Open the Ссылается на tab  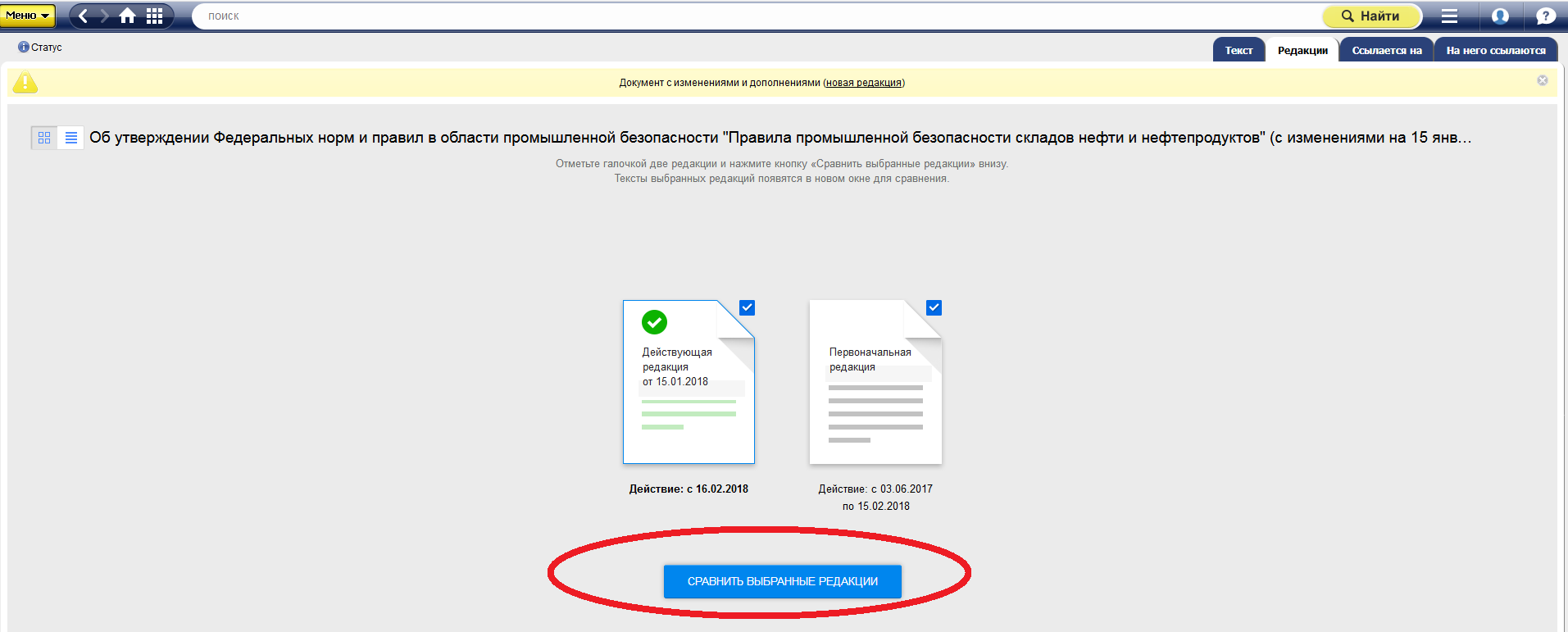point(1386,50)
